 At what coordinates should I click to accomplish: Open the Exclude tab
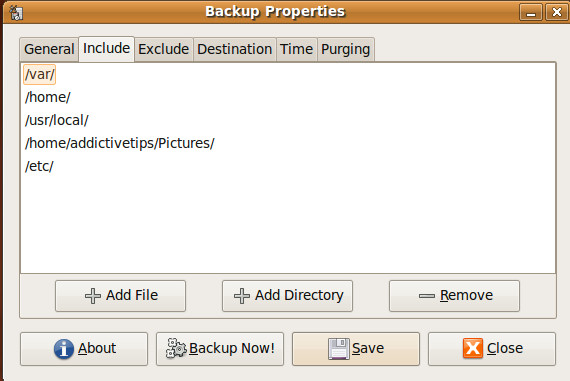click(x=164, y=49)
